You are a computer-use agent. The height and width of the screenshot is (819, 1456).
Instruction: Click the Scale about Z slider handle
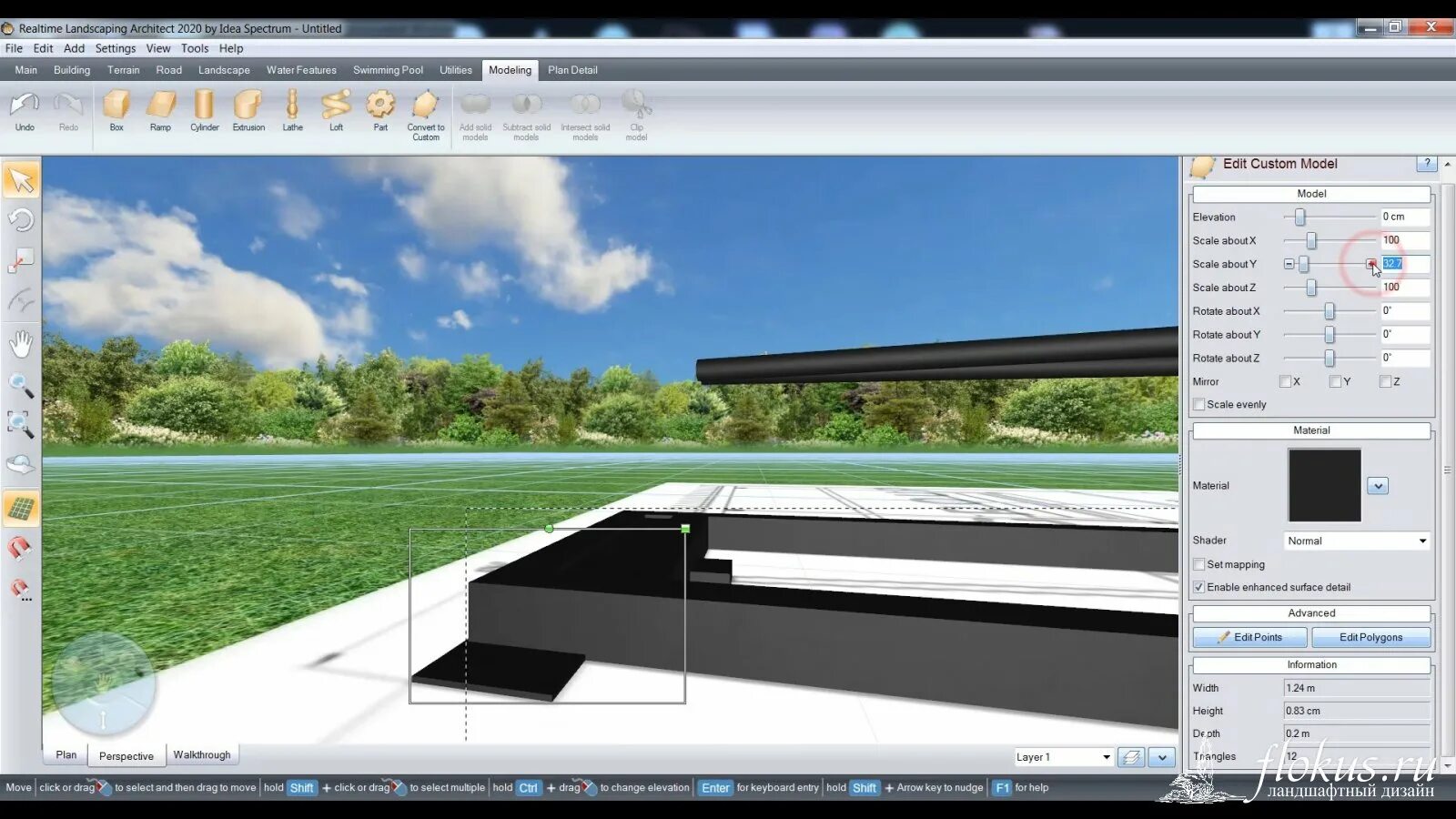1311,288
